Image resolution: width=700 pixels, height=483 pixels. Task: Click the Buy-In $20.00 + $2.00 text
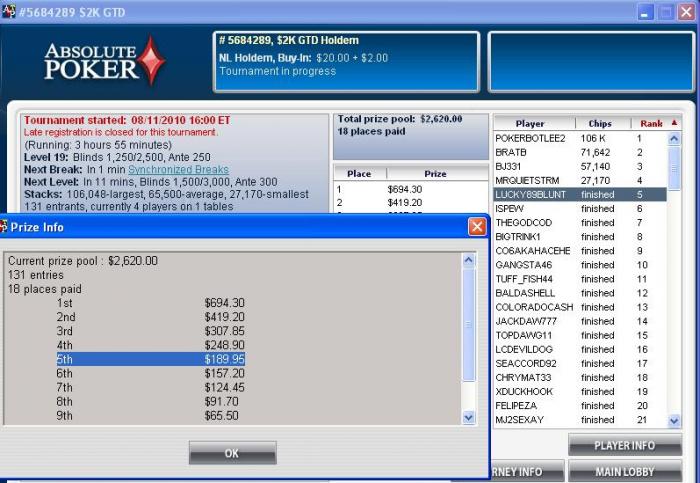(x=303, y=58)
